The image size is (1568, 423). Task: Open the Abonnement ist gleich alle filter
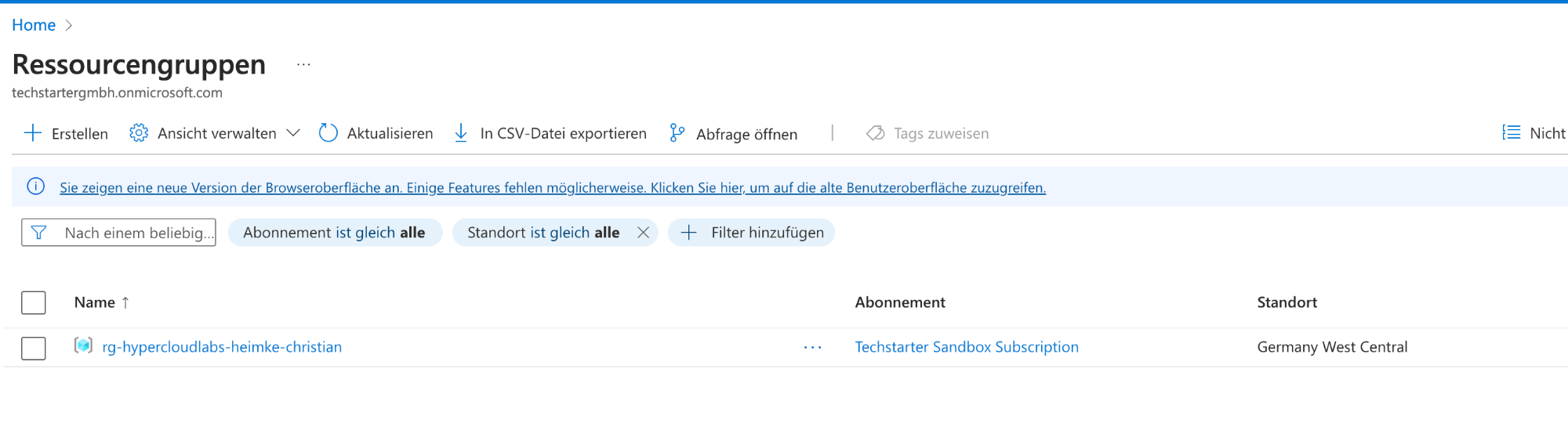pos(335,233)
